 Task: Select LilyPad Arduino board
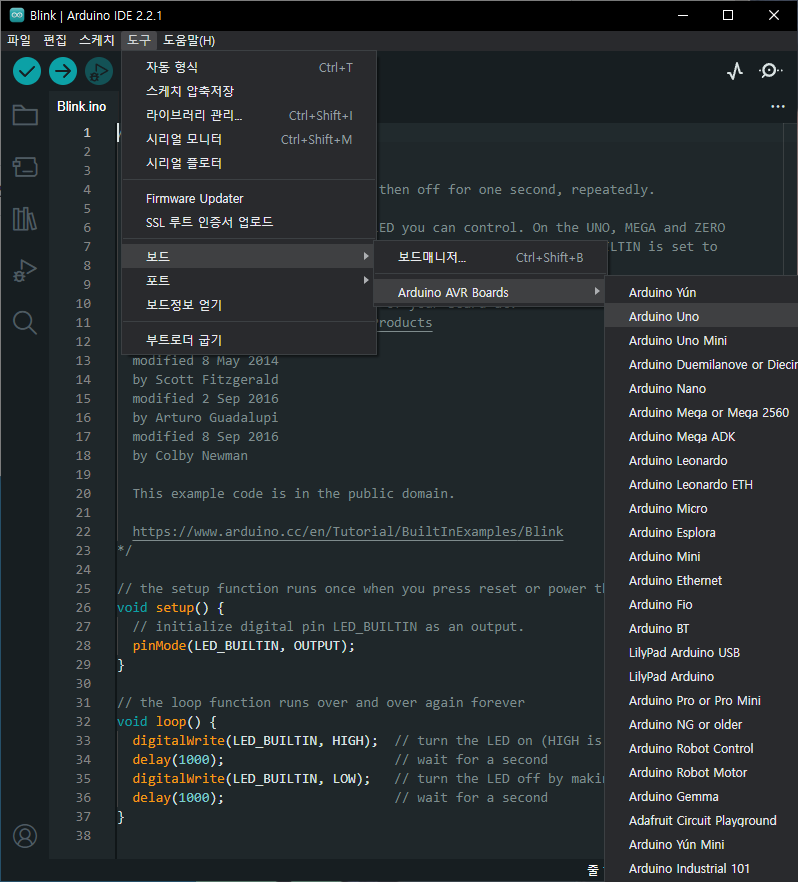click(701, 677)
